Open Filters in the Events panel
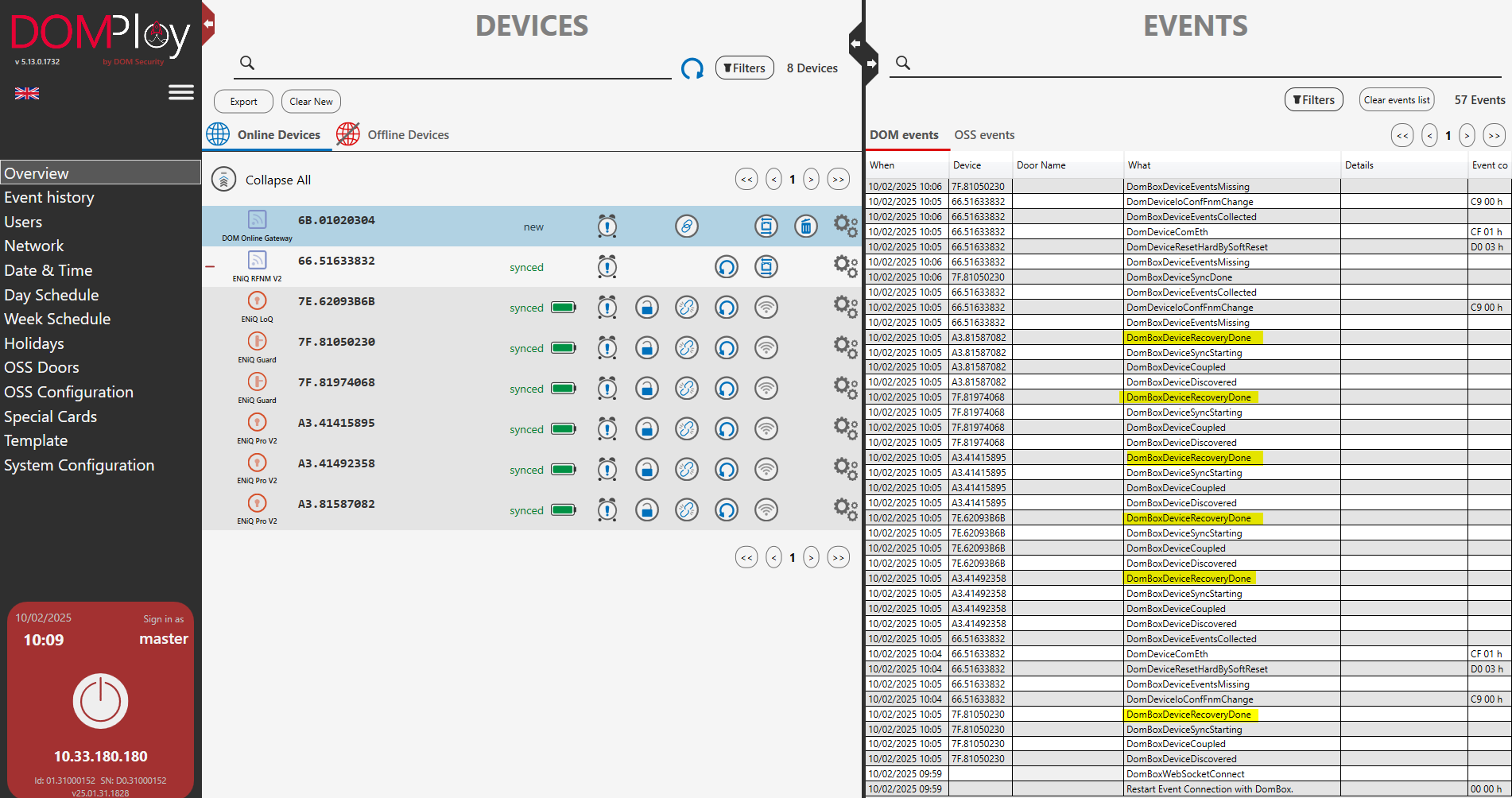The width and height of the screenshot is (1512, 798). 1314,100
